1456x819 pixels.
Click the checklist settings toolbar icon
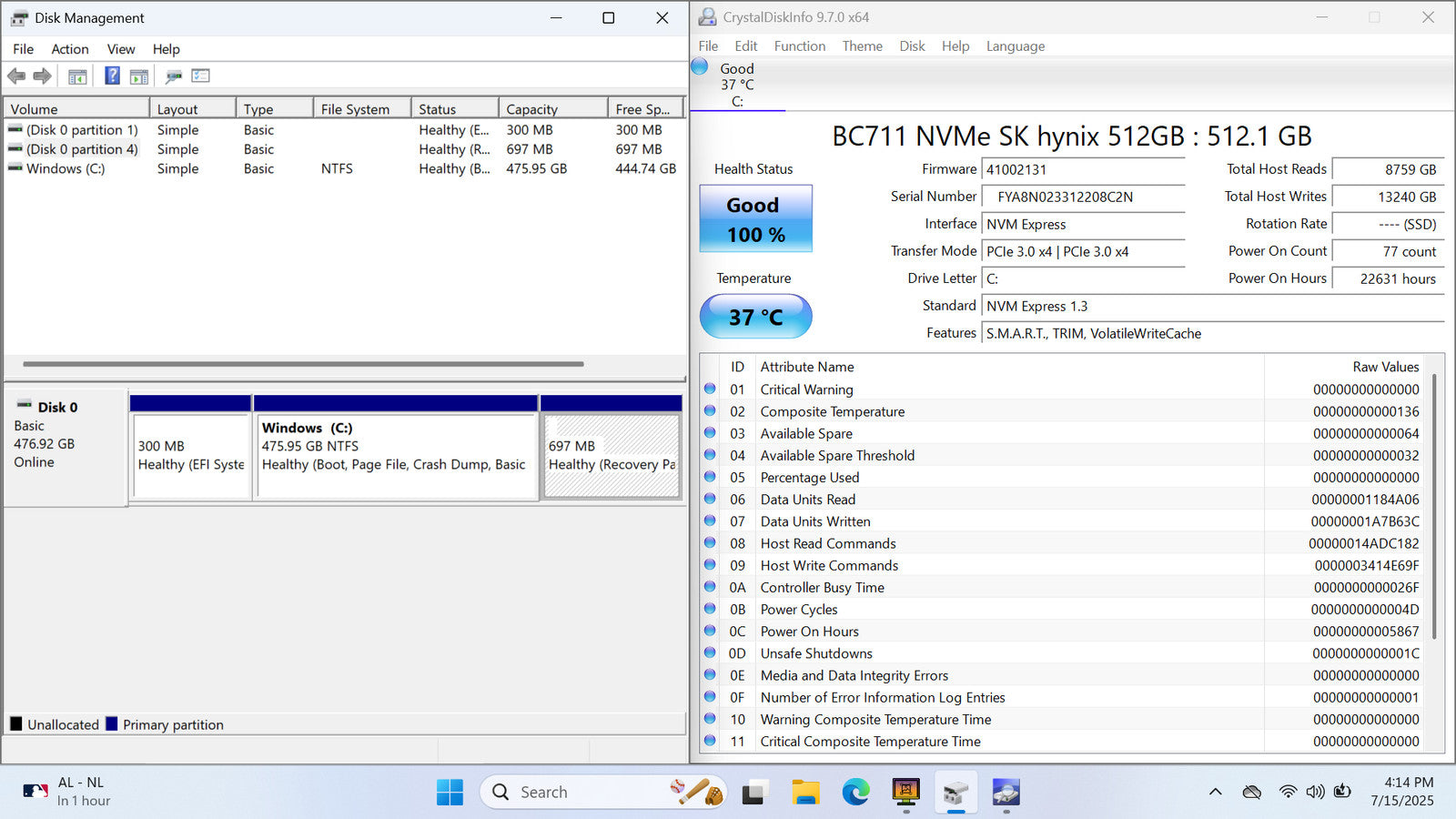pos(201,76)
